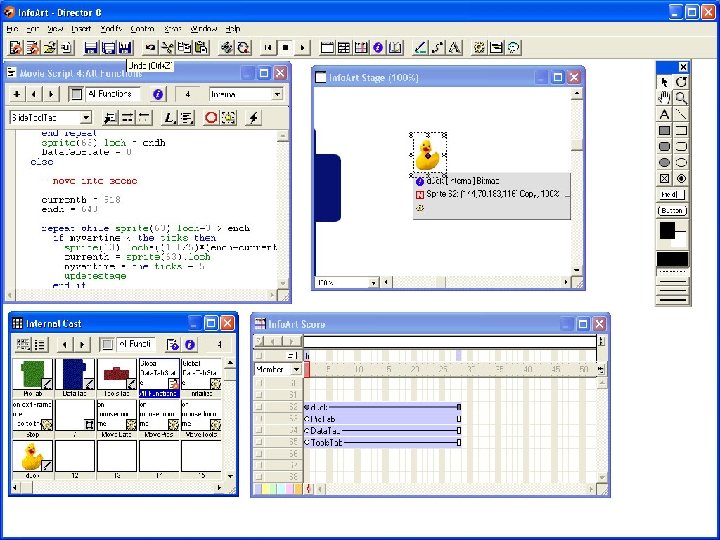Toggle visibility of Score channel 36
Screen dimensions: 720x540
click(260, 455)
